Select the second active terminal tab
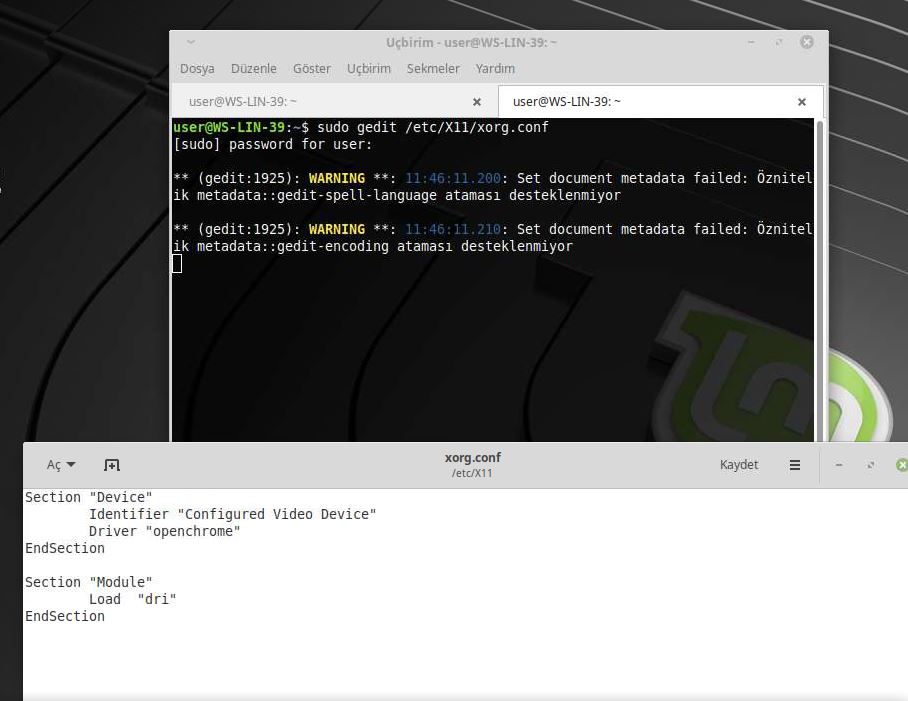 pos(660,101)
